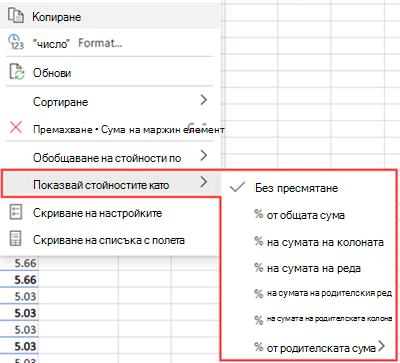400x363 pixels.
Task: Click the red X remove icon
Action: coord(16,128)
